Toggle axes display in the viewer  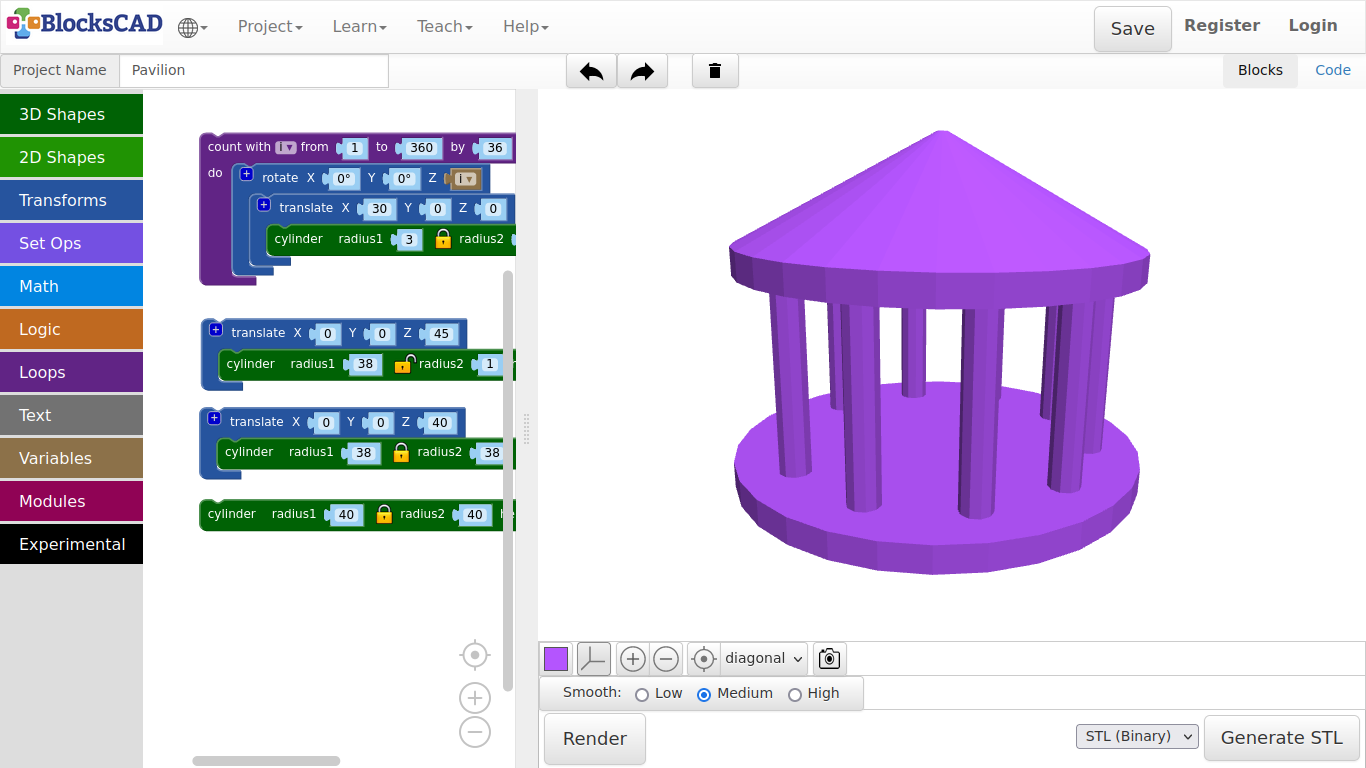[594, 659]
